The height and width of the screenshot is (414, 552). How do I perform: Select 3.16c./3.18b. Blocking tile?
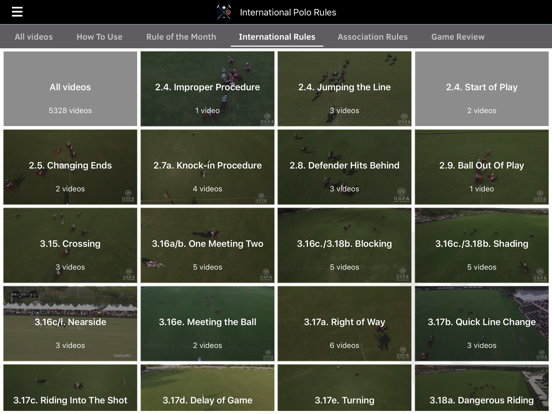[x=344, y=245]
